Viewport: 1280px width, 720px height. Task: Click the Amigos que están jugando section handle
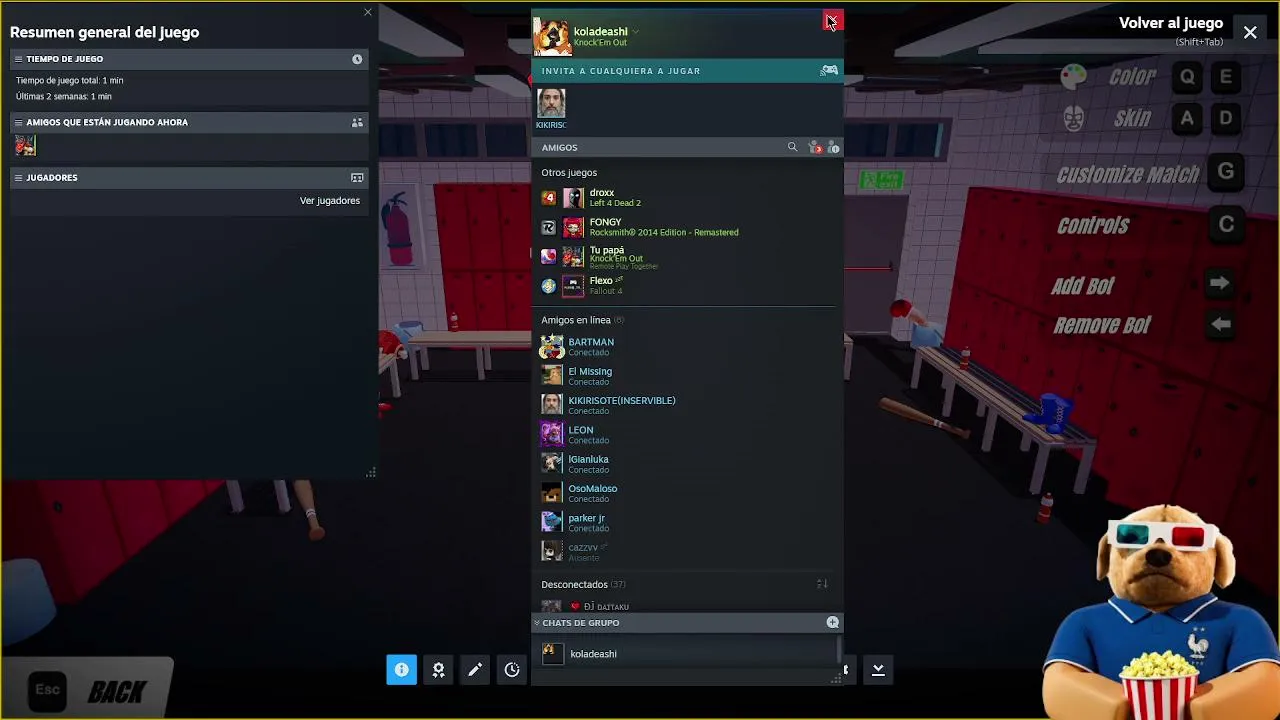18,122
